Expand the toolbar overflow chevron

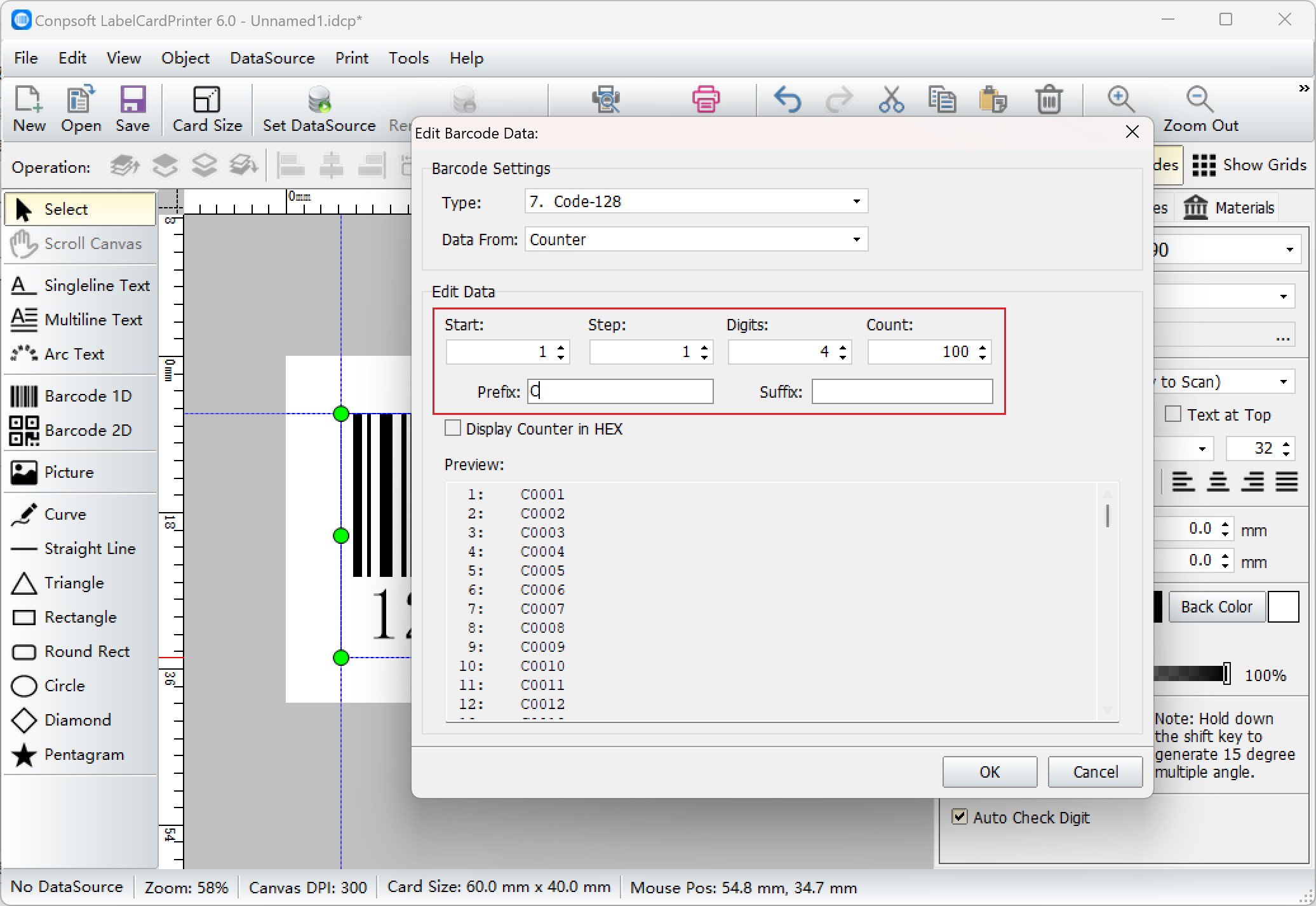point(1304,88)
